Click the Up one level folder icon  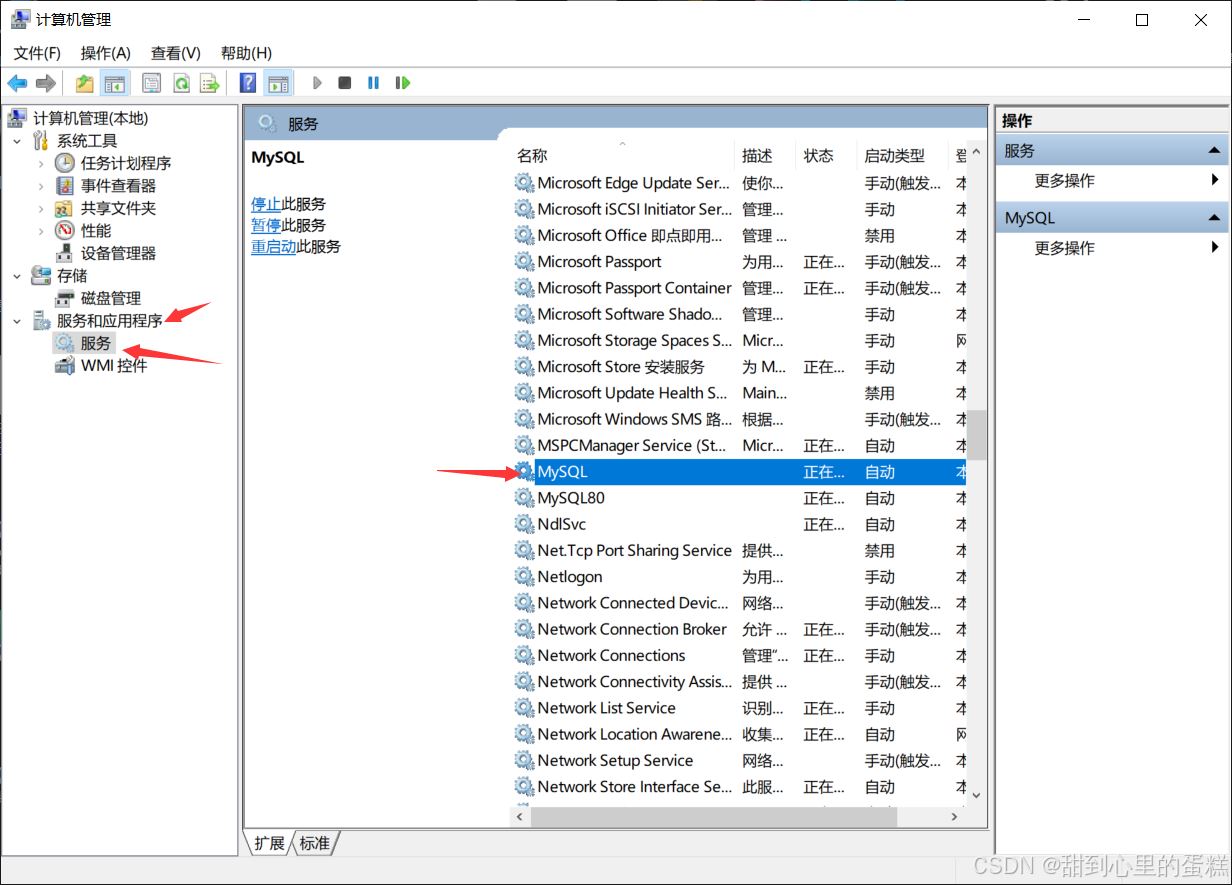(85, 83)
